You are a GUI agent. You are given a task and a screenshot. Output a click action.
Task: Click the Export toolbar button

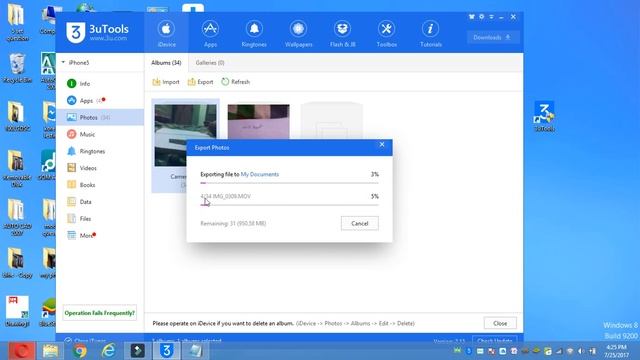pyautogui.click(x=200, y=82)
